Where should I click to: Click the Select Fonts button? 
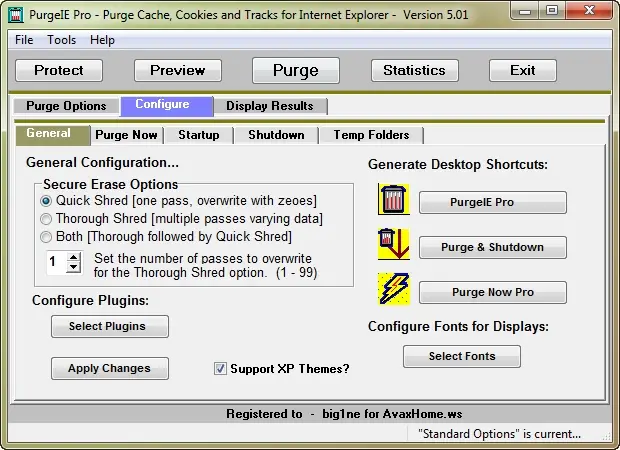[462, 357]
